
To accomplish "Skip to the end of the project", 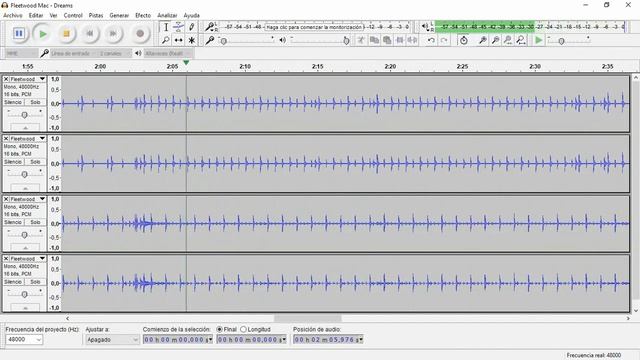I will (113, 33).
